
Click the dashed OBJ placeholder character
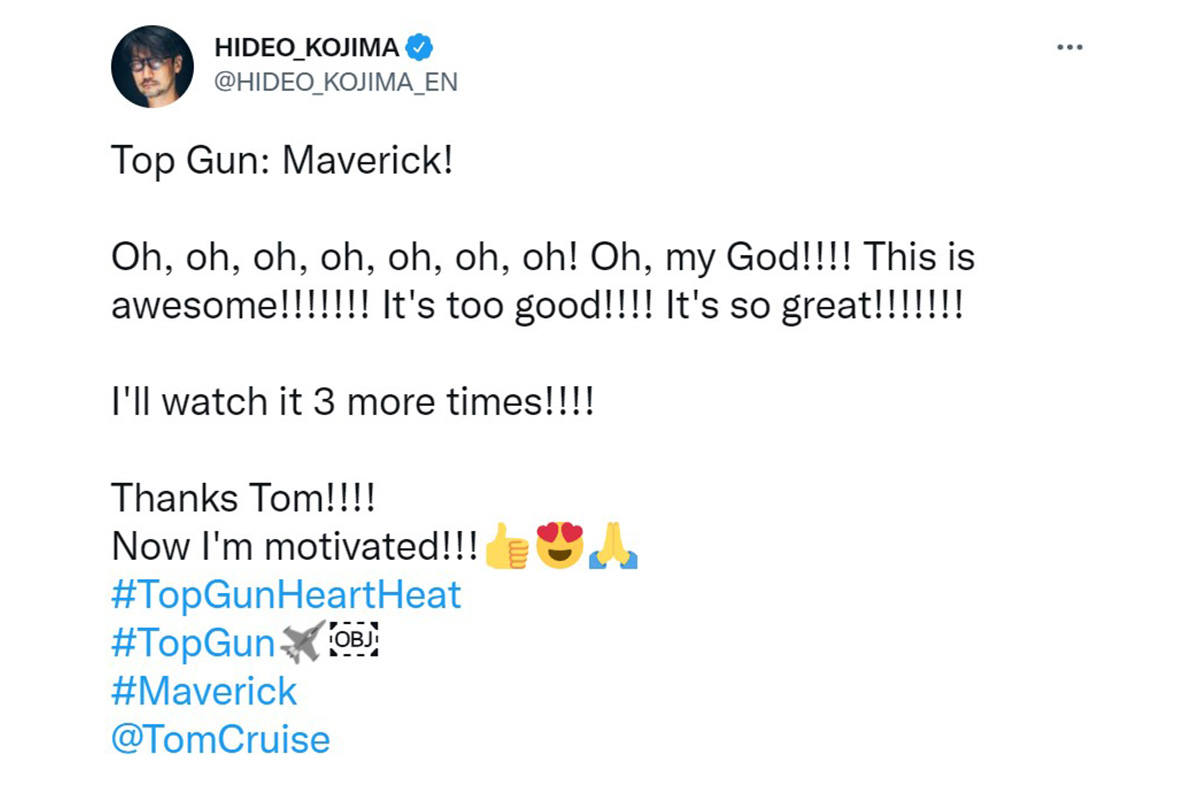point(357,643)
